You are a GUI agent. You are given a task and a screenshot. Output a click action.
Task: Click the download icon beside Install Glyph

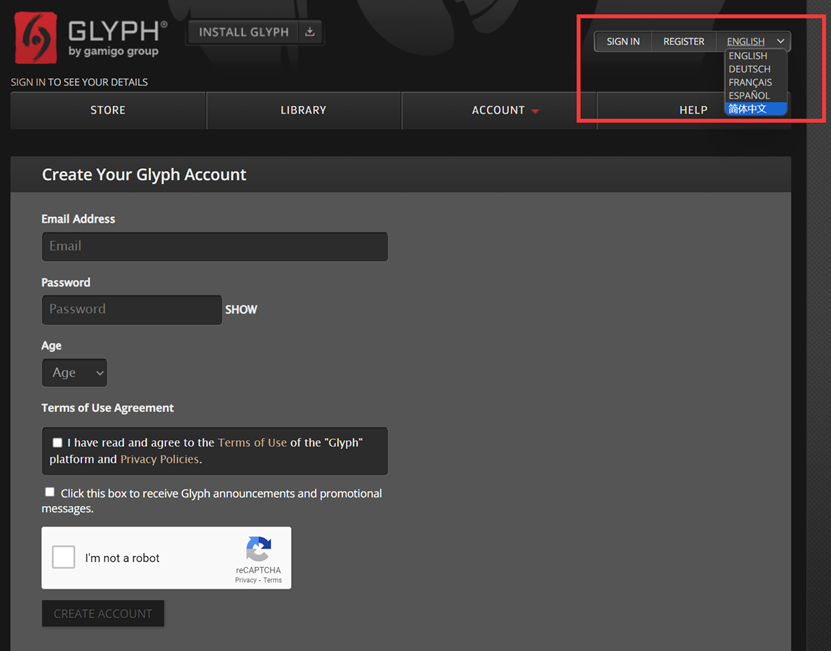(310, 32)
